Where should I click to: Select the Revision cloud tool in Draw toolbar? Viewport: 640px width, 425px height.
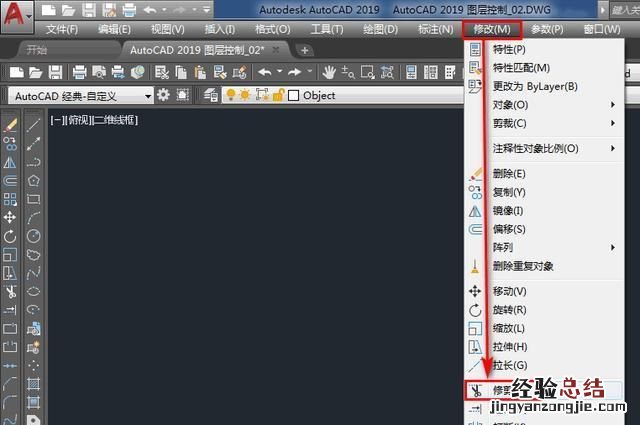click(33, 255)
